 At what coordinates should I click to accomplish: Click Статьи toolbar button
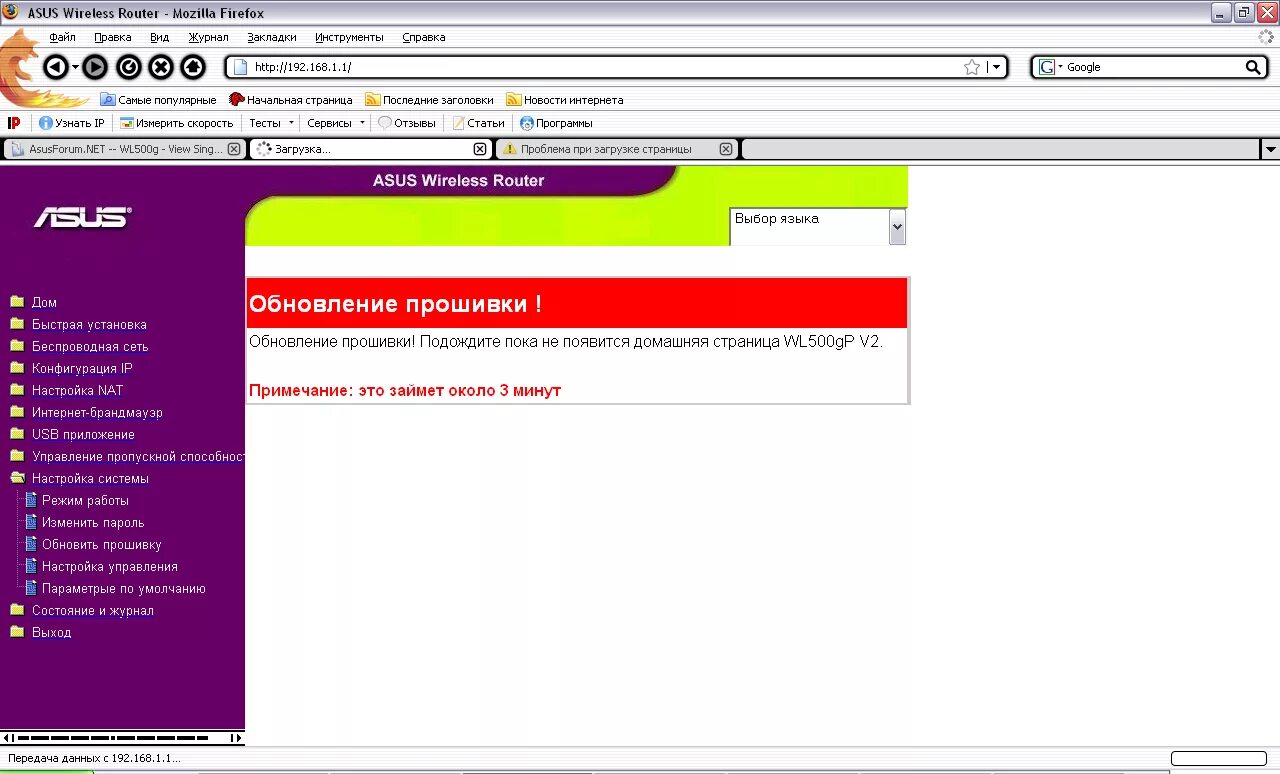[478, 123]
